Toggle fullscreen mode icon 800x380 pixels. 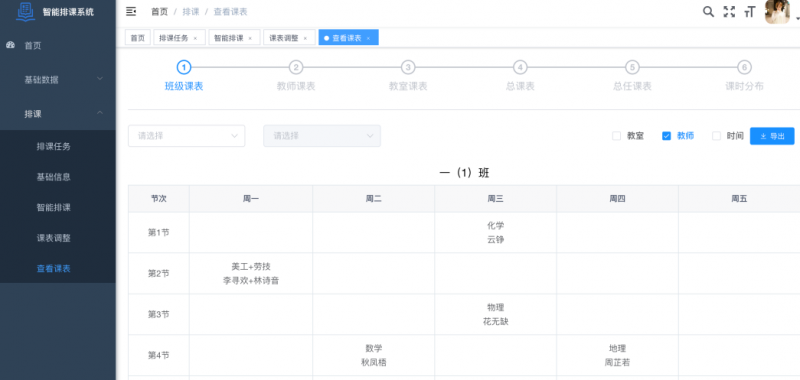pyautogui.click(x=729, y=12)
